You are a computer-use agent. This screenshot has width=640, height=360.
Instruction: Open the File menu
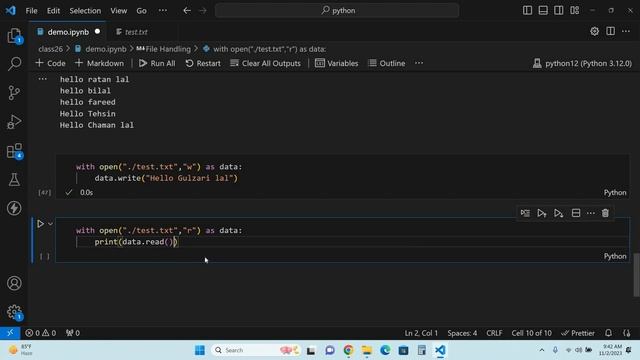(x=31, y=11)
